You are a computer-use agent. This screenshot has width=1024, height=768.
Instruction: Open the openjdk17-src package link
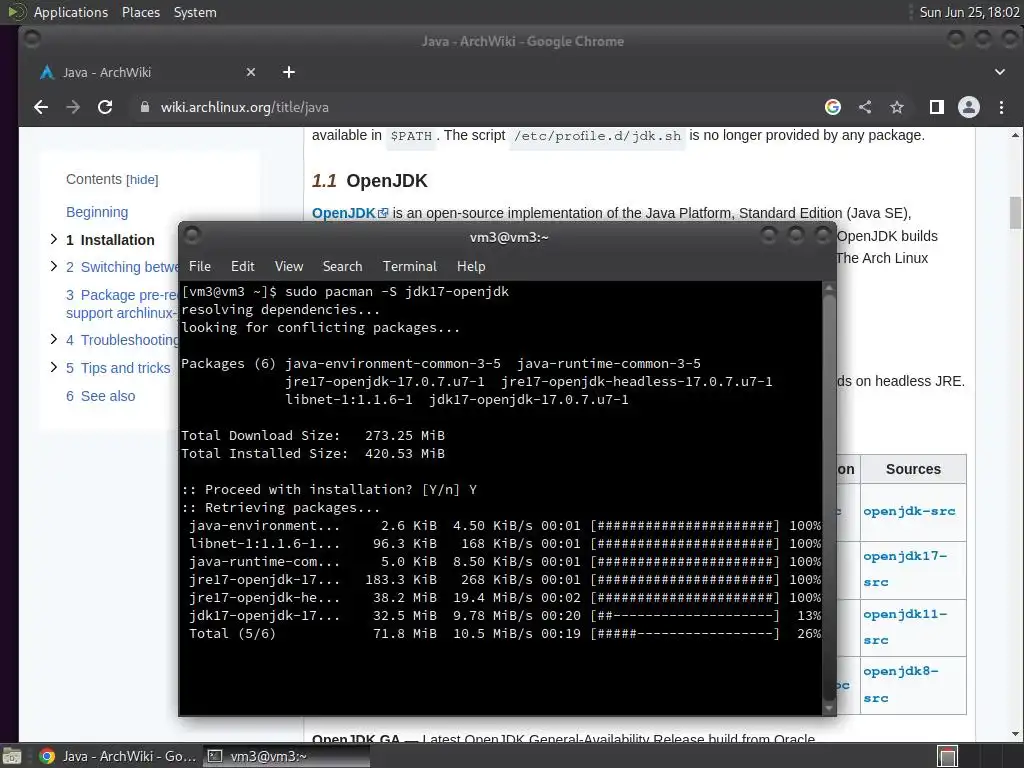(905, 569)
